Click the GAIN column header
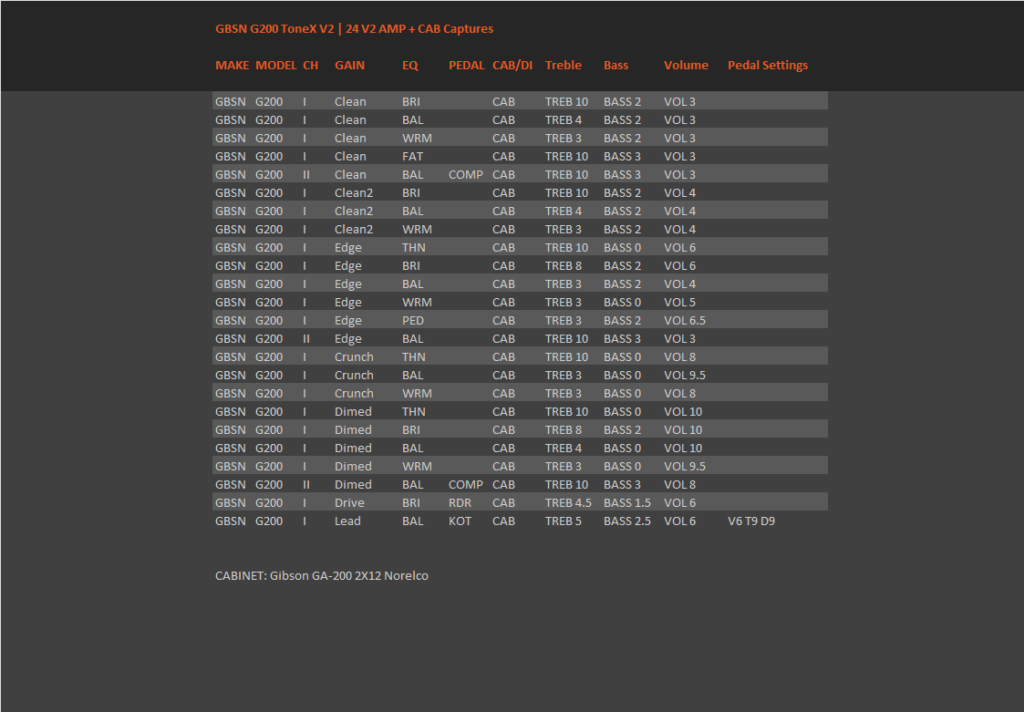 click(x=349, y=65)
